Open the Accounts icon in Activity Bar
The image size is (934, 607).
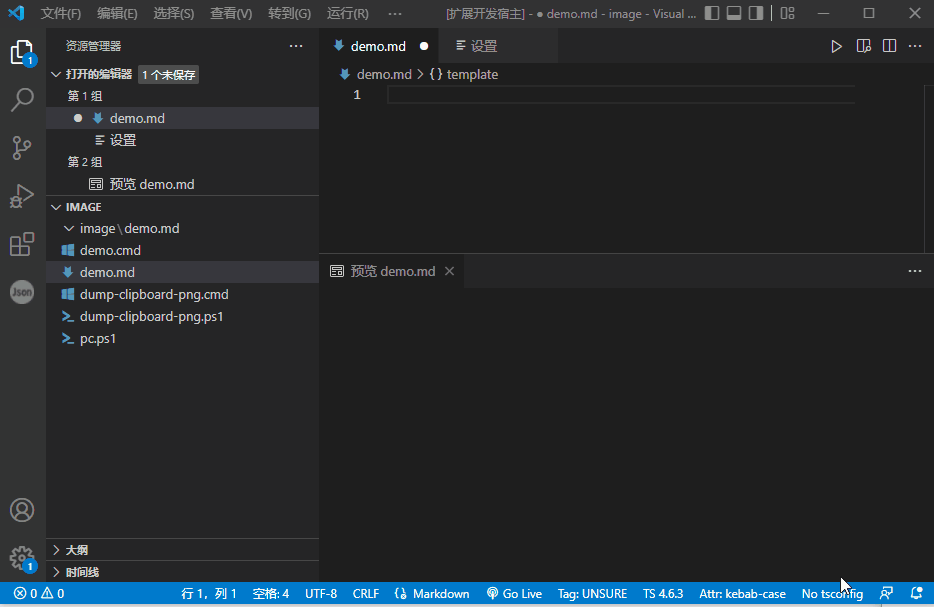pos(22,510)
